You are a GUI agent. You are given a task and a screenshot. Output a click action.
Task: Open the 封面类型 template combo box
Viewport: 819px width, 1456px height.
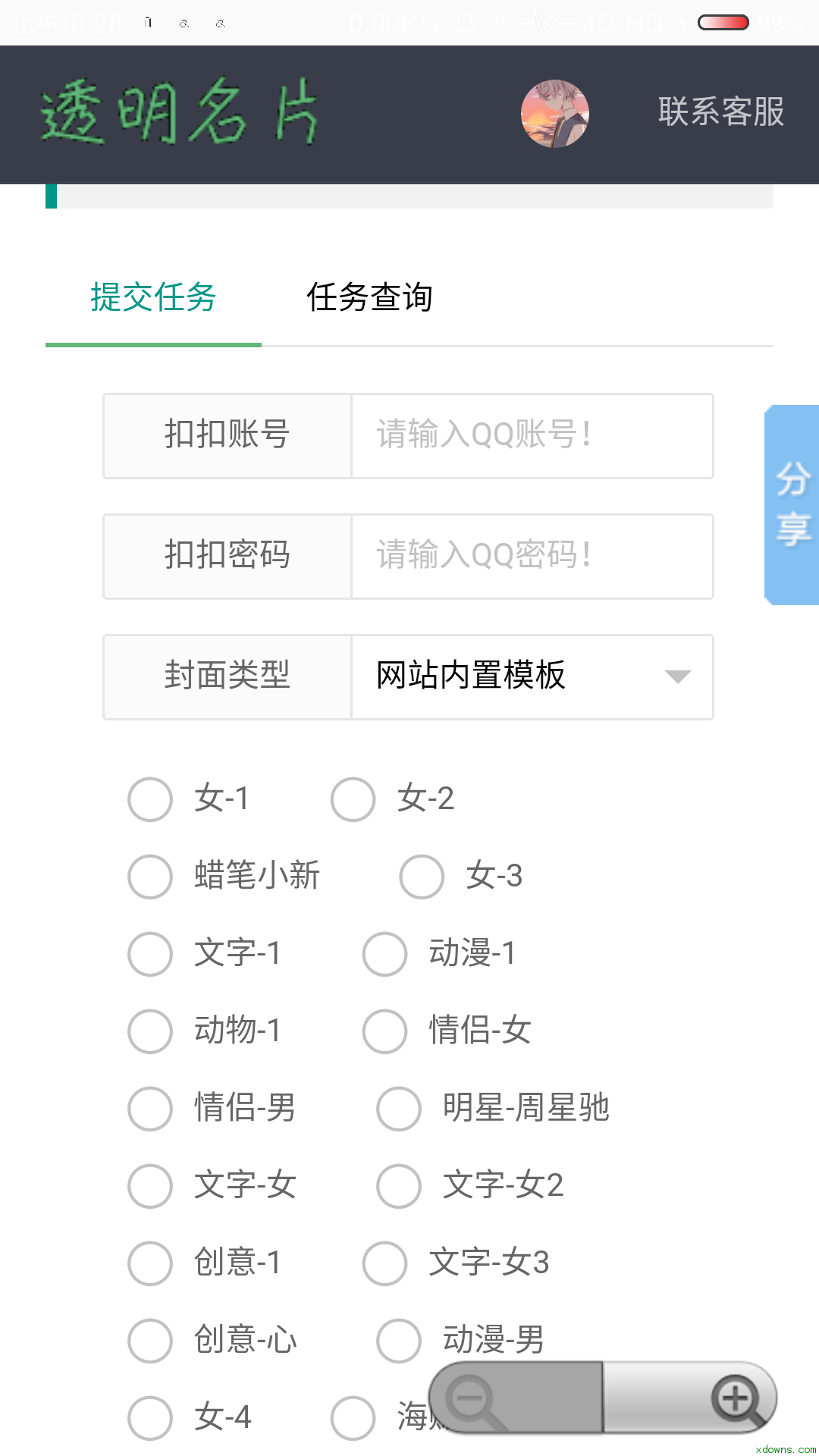[x=532, y=677]
